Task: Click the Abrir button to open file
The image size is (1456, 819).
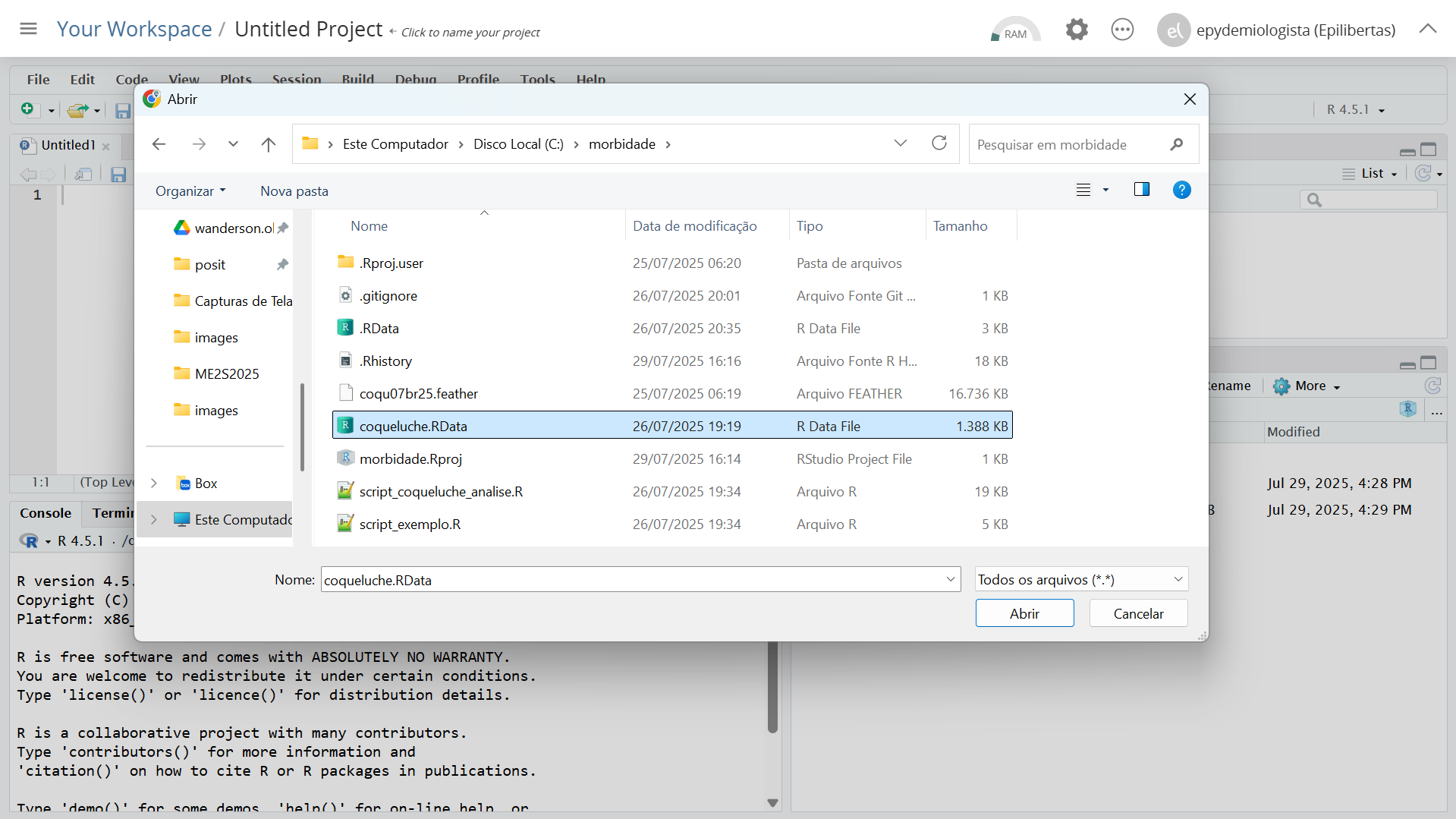Action: 1024,613
